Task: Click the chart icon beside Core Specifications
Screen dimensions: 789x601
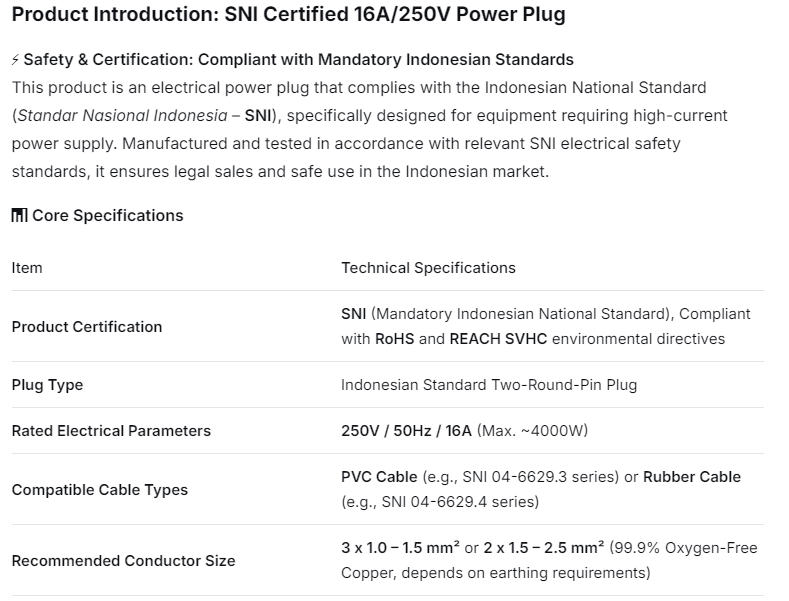Action: (x=19, y=216)
